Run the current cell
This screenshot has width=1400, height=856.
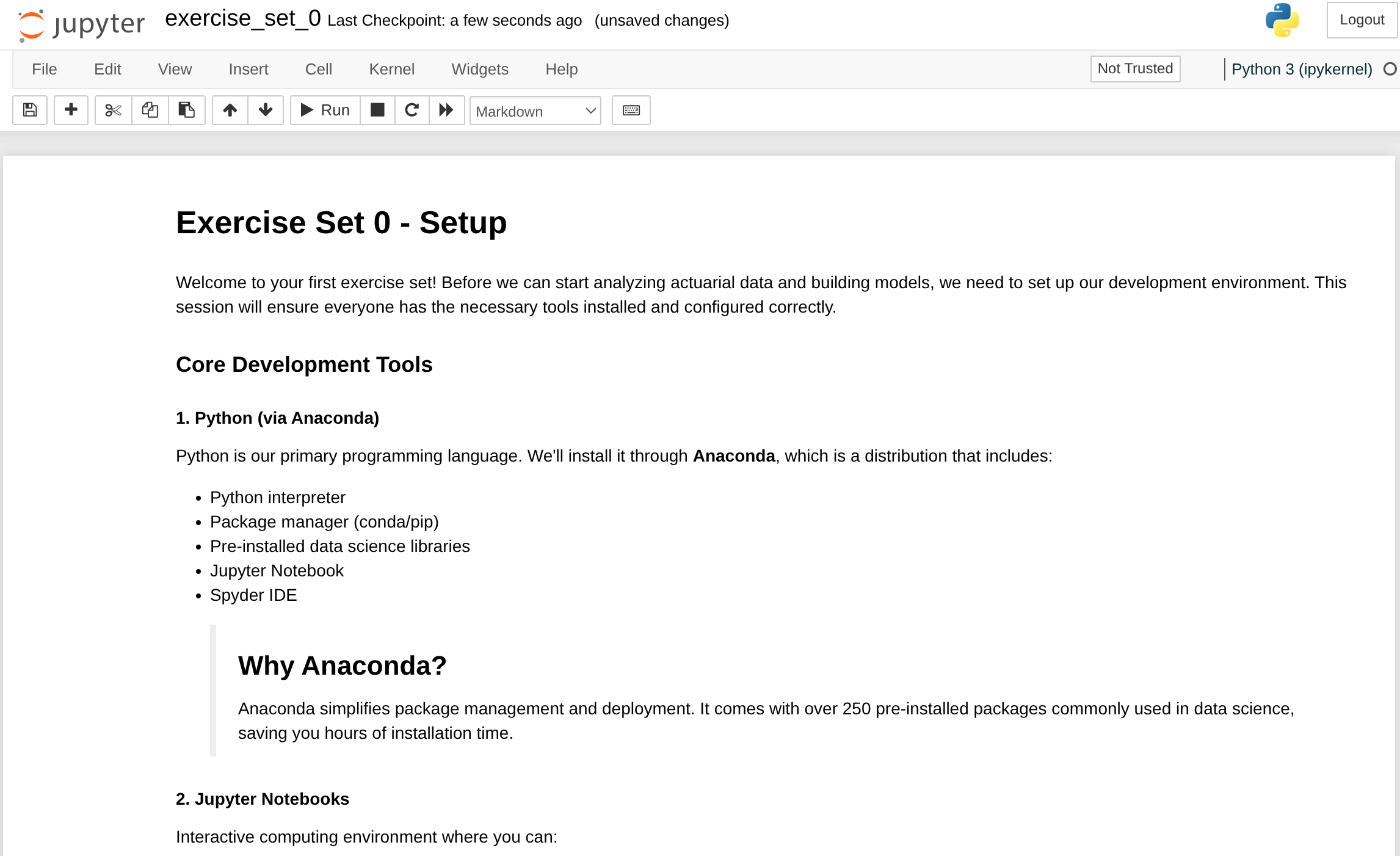[325, 110]
